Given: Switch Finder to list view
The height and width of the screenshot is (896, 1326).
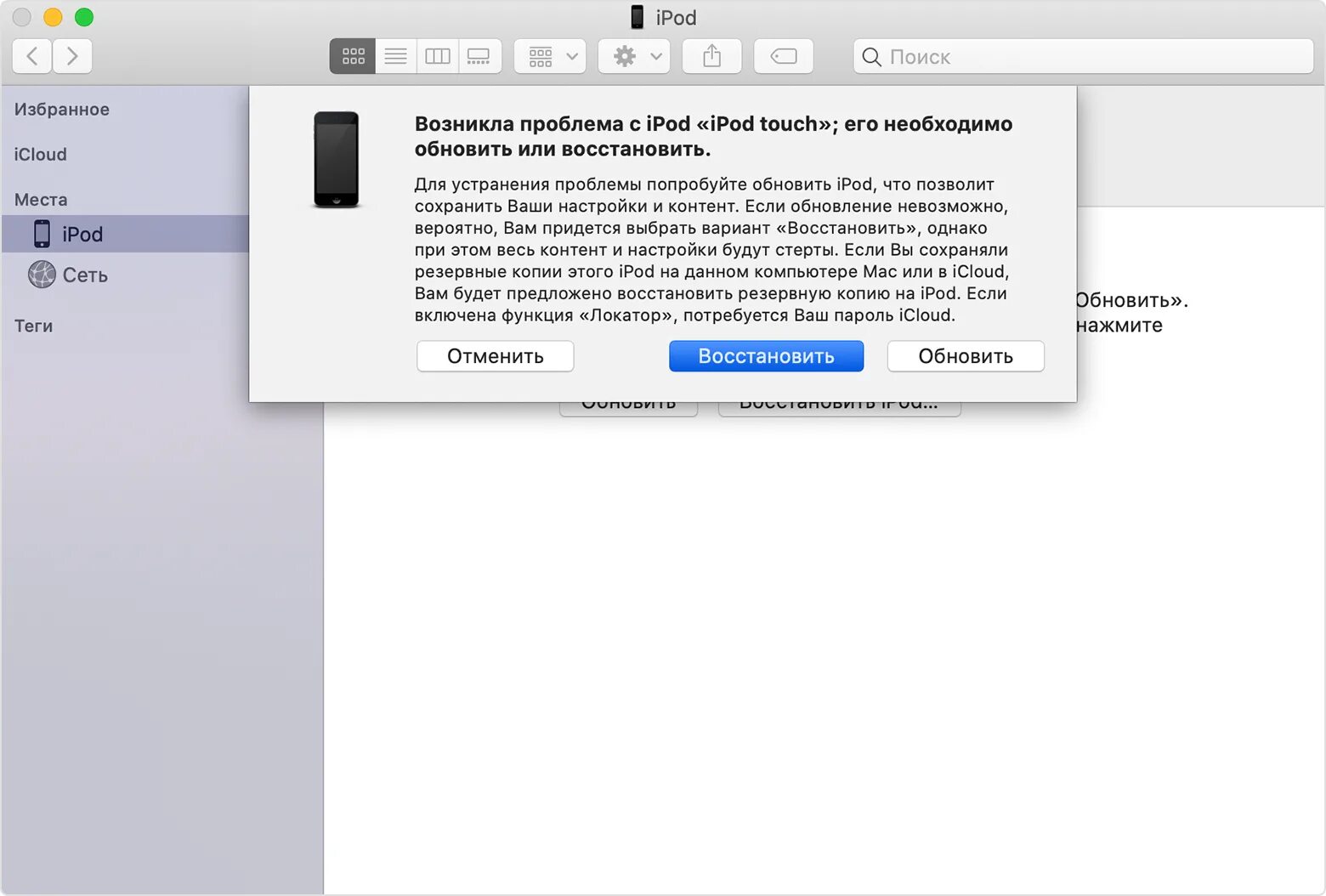Looking at the screenshot, I should pyautogui.click(x=395, y=57).
